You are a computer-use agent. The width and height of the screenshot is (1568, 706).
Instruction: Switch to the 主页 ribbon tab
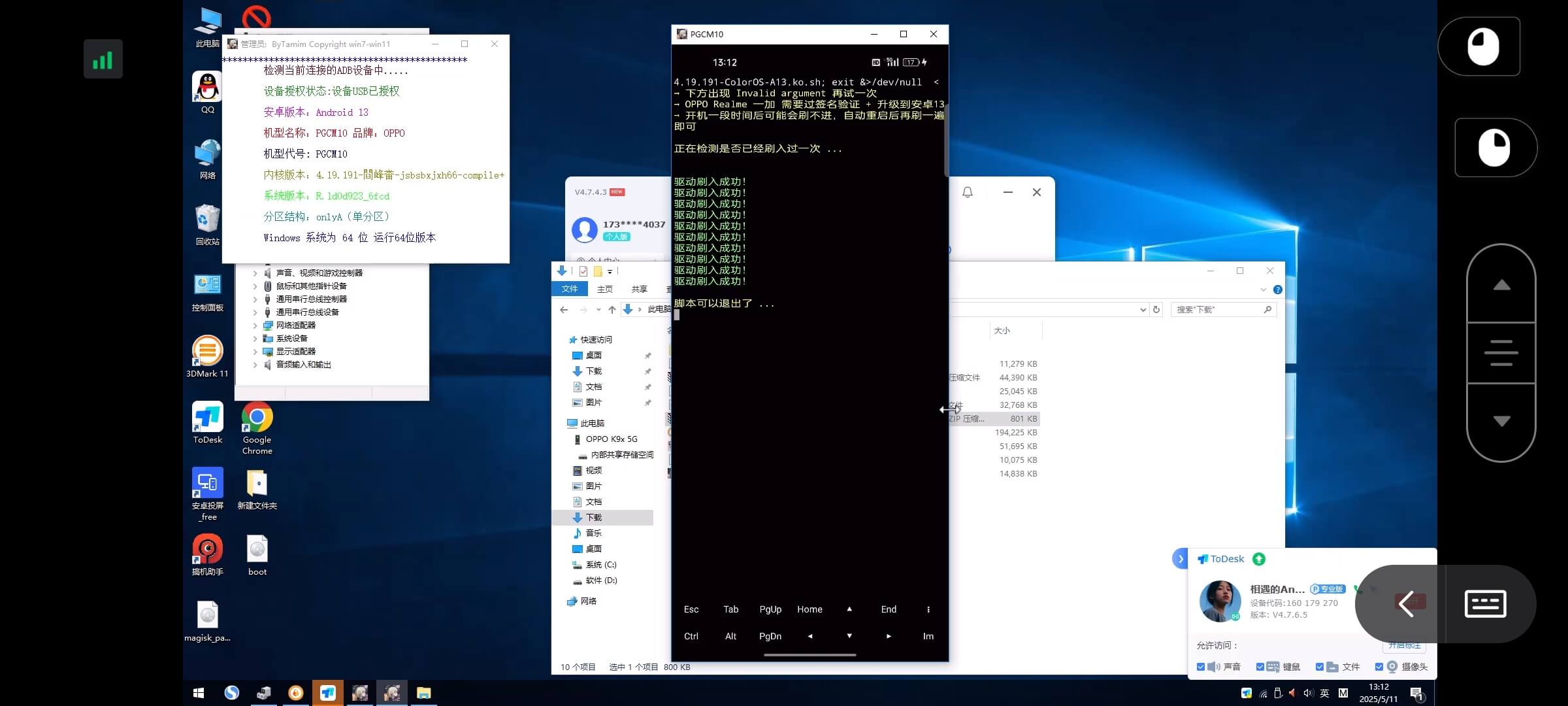pyautogui.click(x=605, y=289)
